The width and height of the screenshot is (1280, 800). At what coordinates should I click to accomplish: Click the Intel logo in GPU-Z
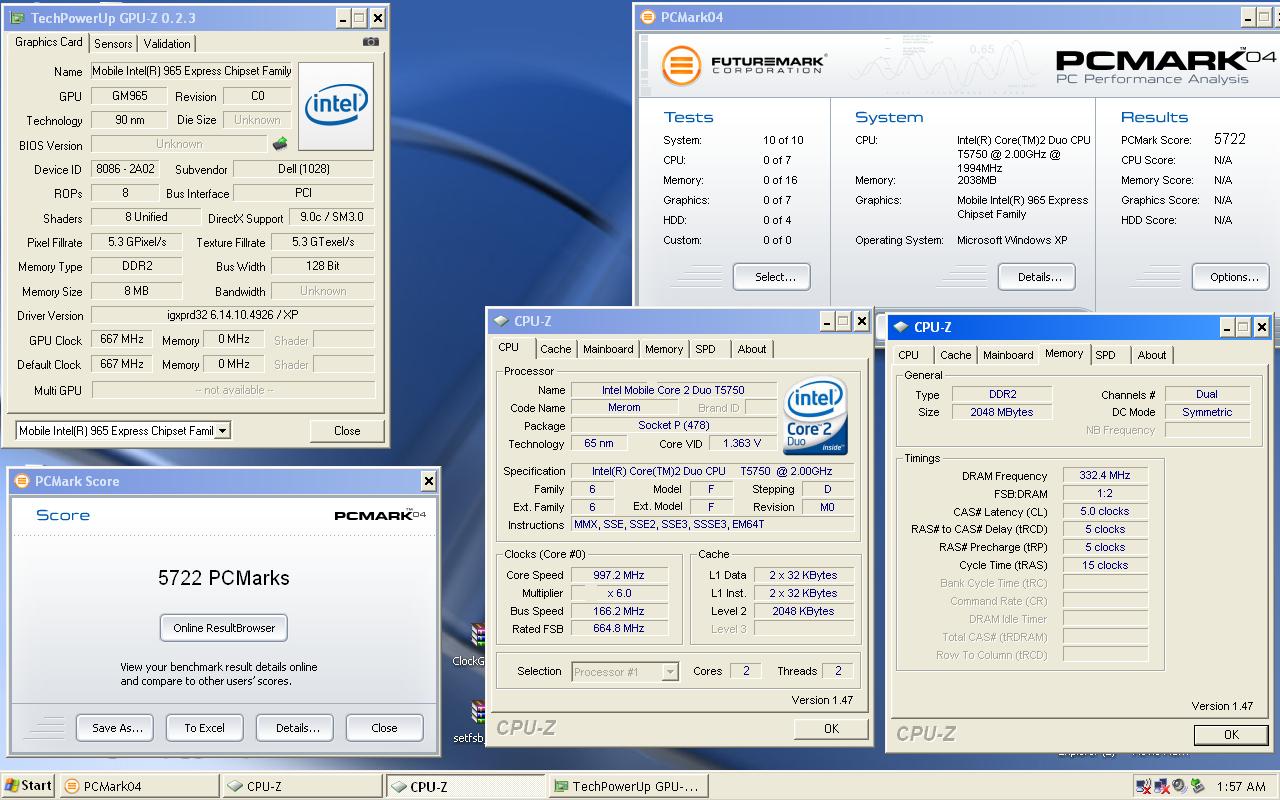(x=336, y=108)
